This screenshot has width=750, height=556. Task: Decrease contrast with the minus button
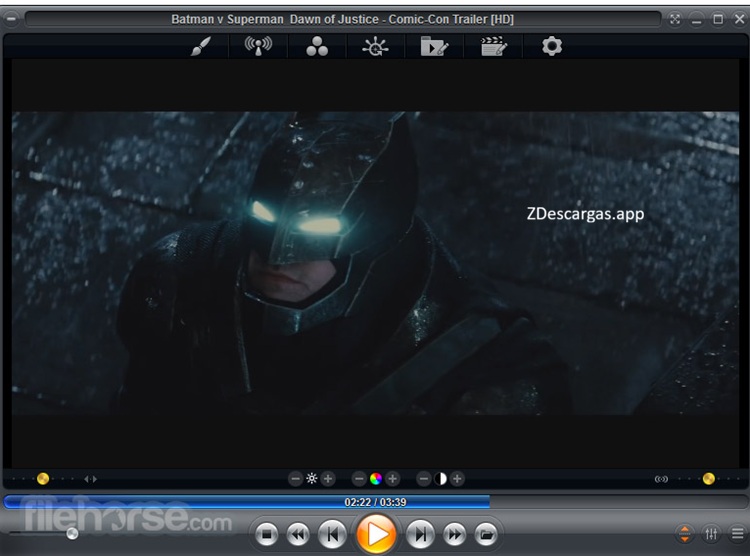[424, 478]
